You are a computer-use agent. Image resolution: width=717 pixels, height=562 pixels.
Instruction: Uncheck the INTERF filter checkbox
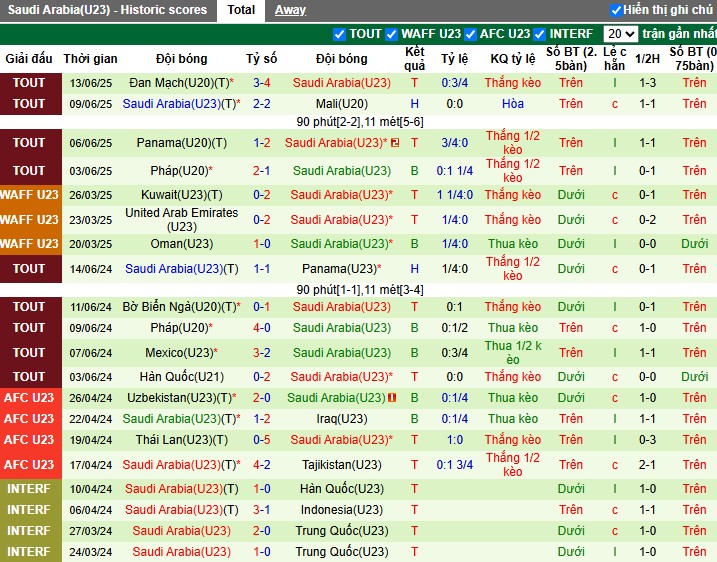[540, 34]
